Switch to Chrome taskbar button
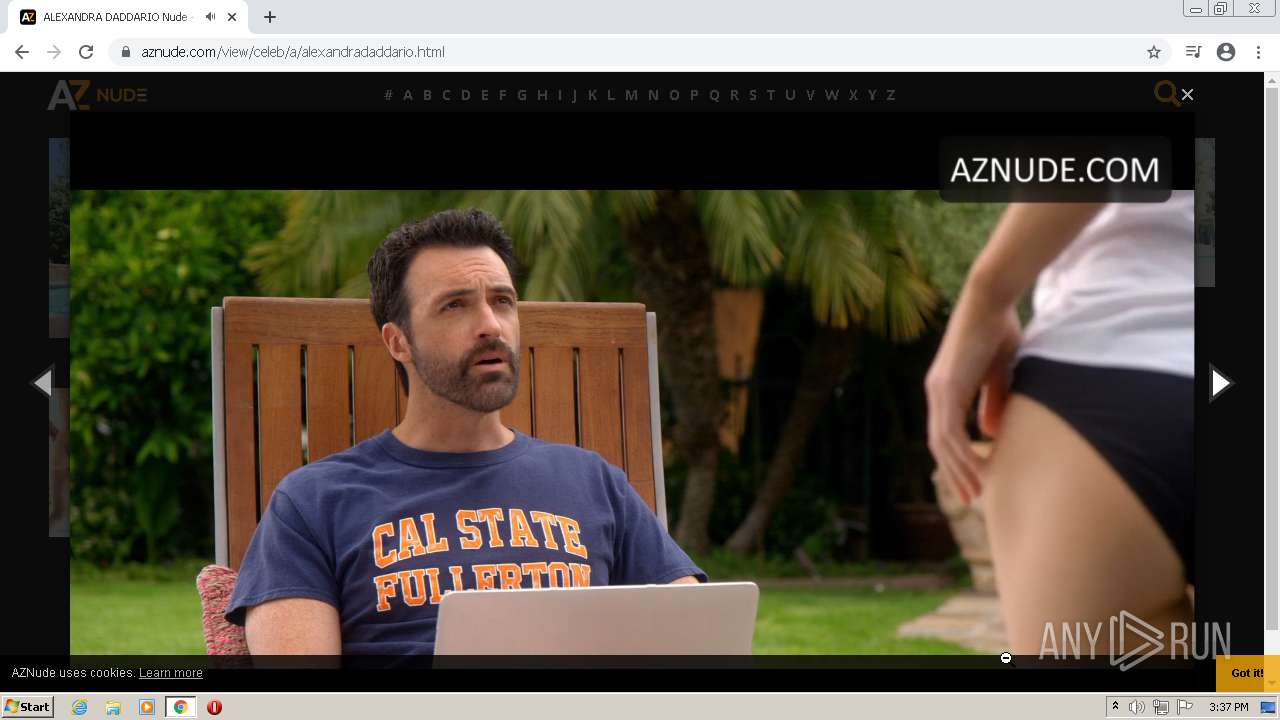Viewport: 1280px width, 720px height. [180, 707]
